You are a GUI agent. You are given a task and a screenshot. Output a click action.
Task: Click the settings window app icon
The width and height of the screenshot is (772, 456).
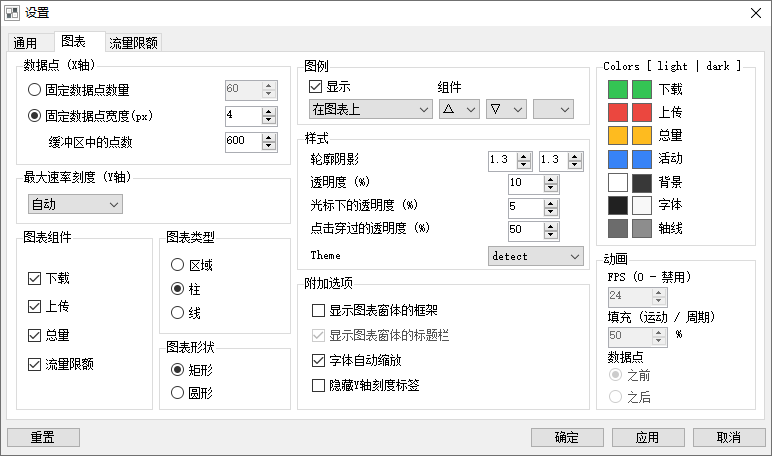12,13
